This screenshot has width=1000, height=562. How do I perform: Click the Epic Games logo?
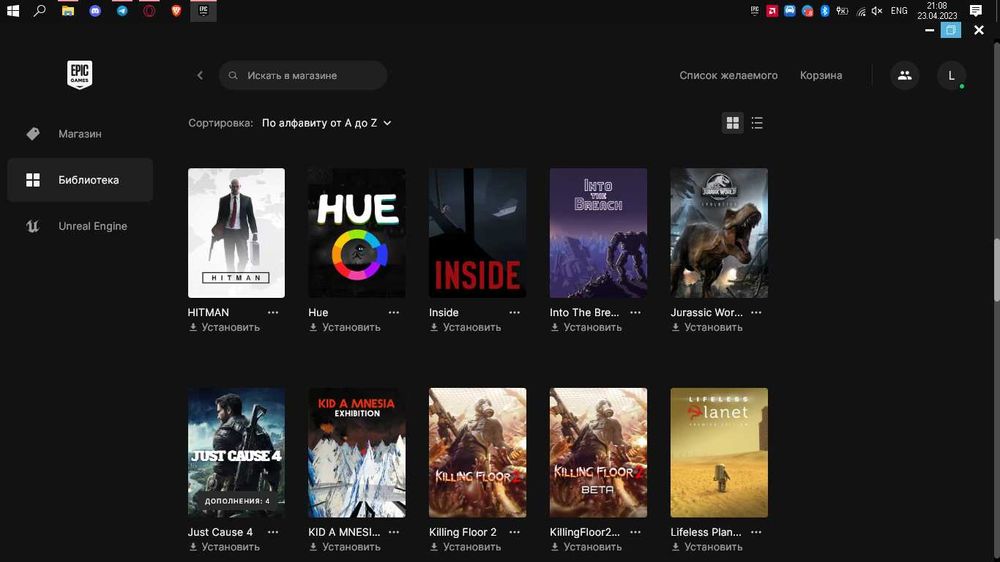pyautogui.click(x=80, y=75)
